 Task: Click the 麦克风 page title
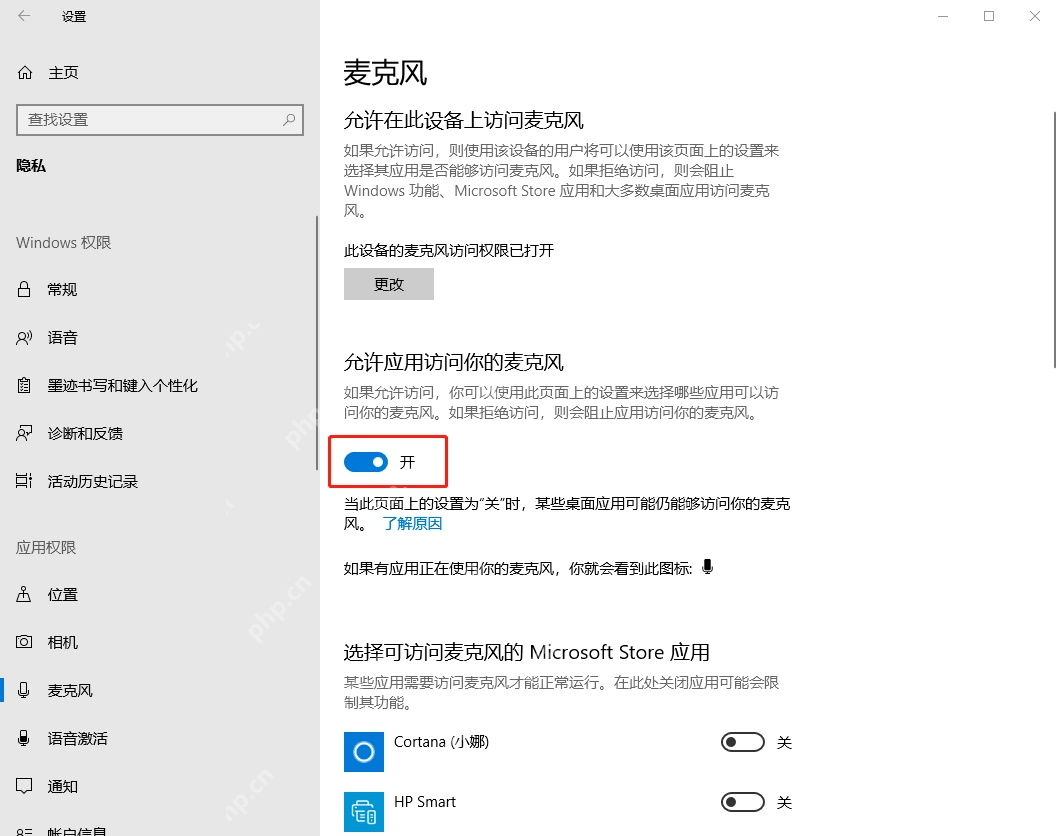pos(385,73)
